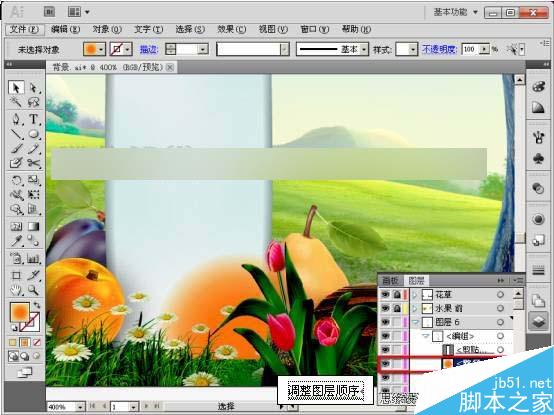Select the Artboard tool
The width and height of the screenshot is (554, 415).
pyautogui.click(x=16, y=275)
